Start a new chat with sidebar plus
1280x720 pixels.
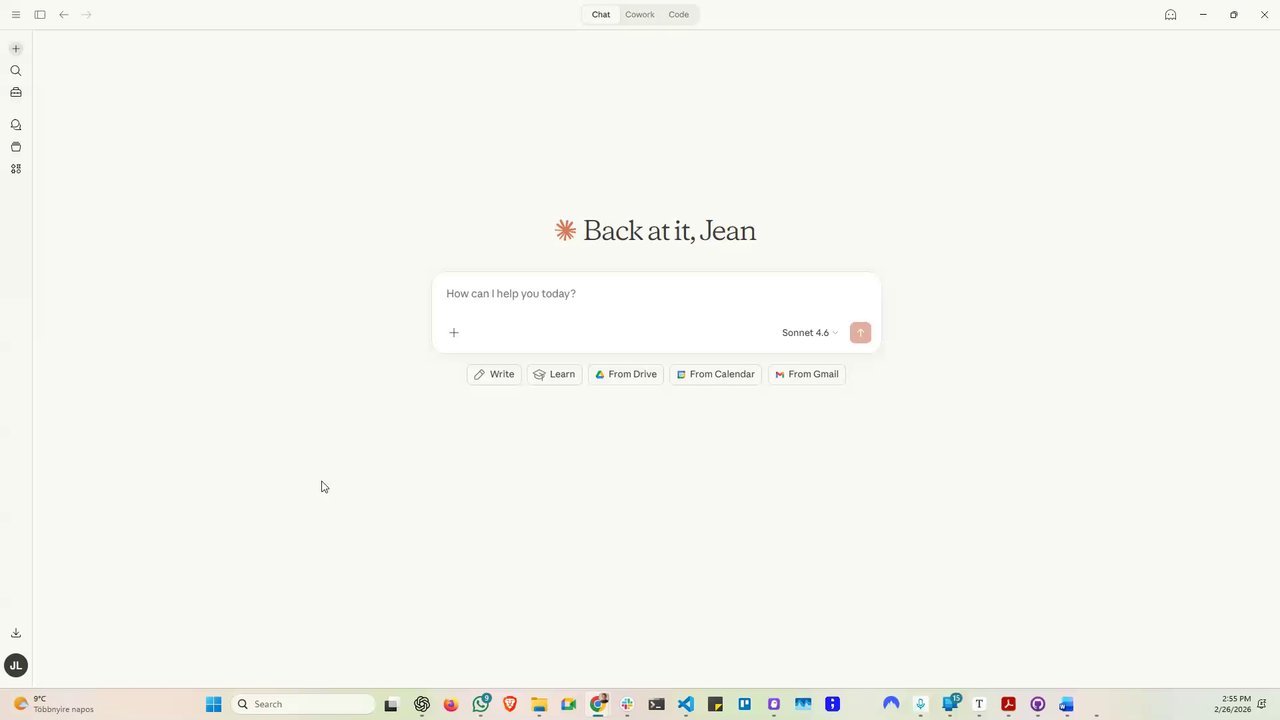click(x=16, y=48)
